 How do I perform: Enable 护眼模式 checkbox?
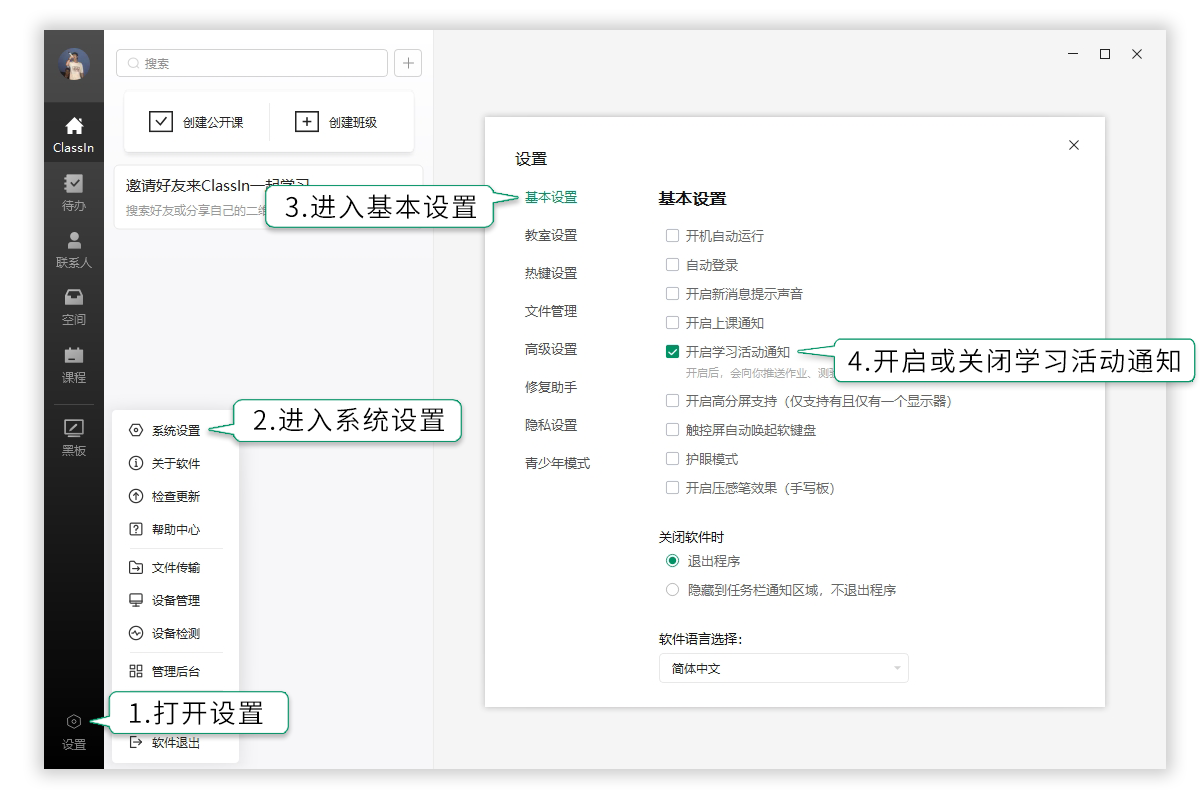click(x=672, y=459)
